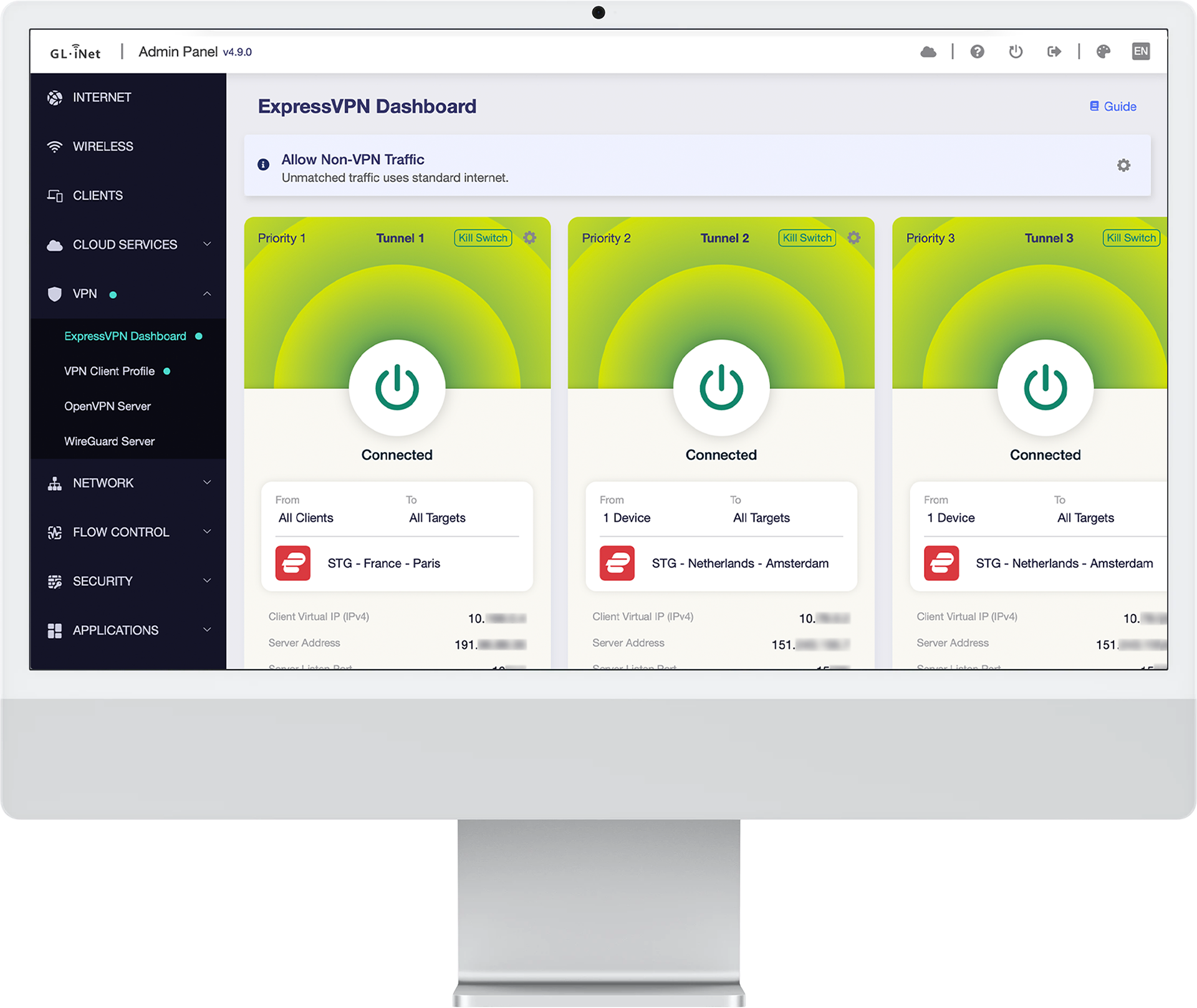Click the Flow Control icon in sidebar
Viewport: 1197px width, 1008px height.
click(x=55, y=532)
